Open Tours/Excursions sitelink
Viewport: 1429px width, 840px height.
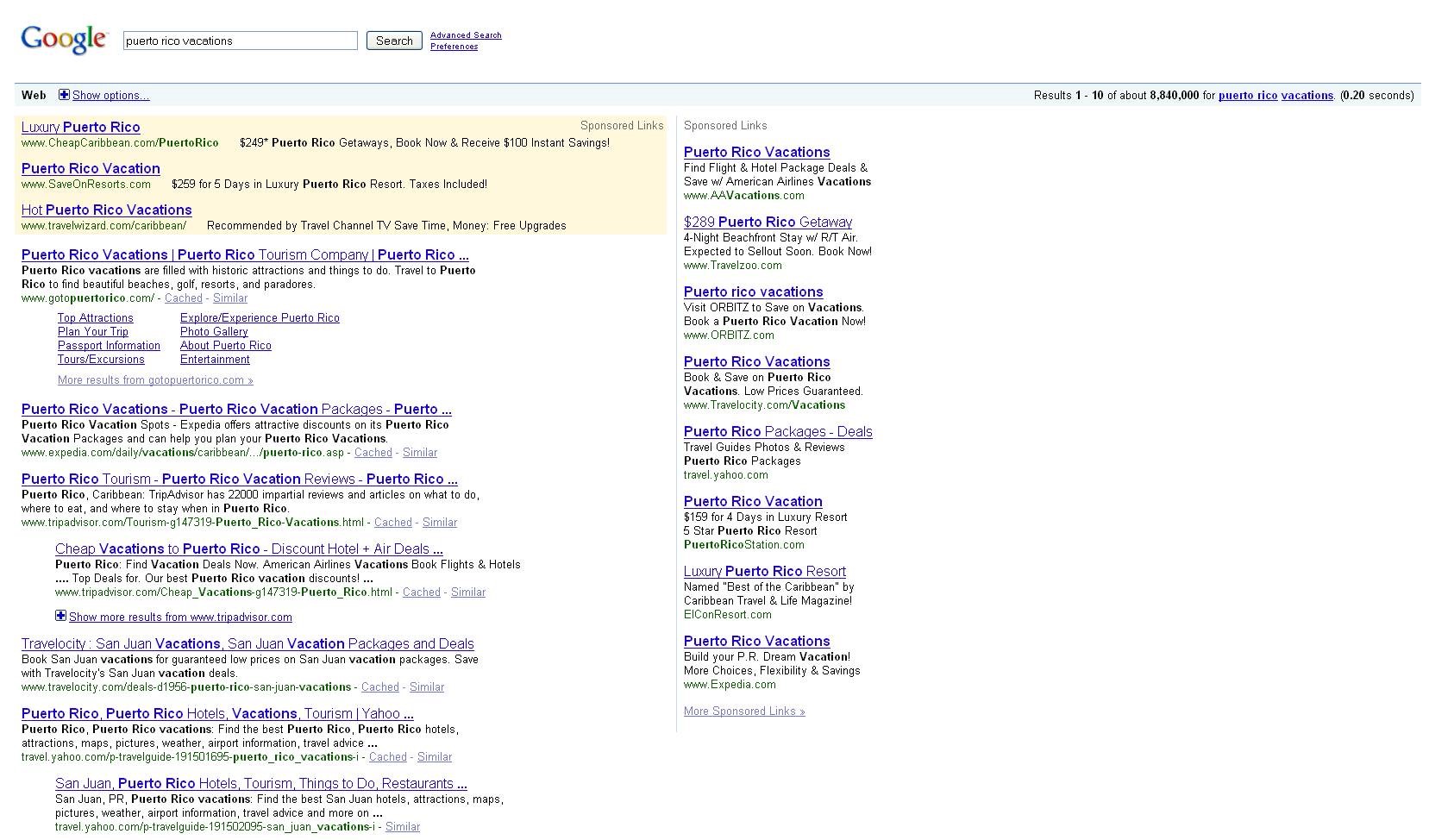pyautogui.click(x=101, y=360)
